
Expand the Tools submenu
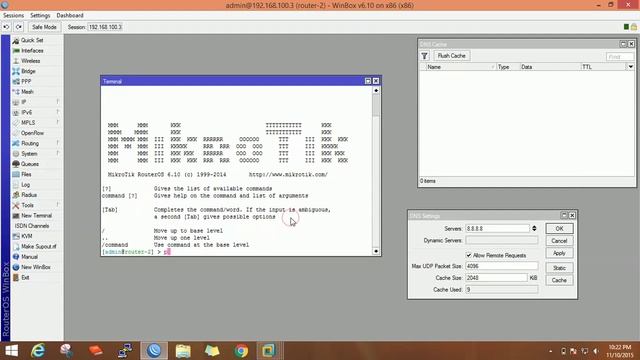36,205
